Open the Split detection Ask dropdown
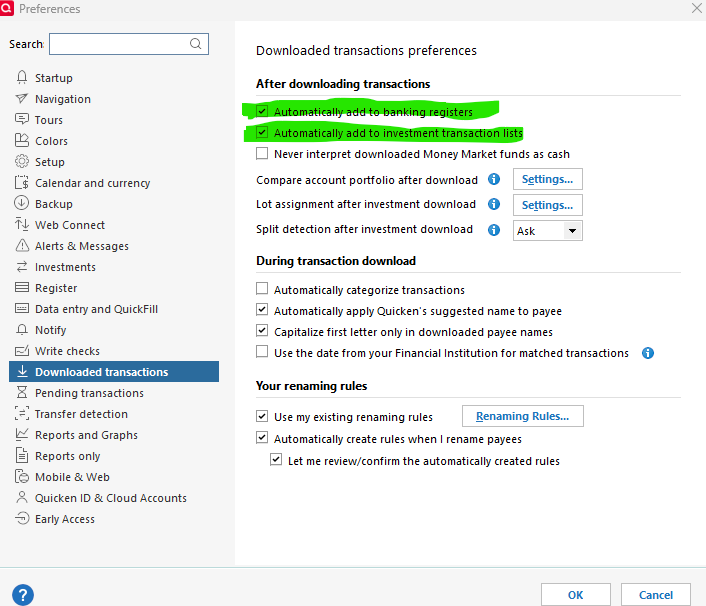Screen dimensions: 706x606 click(x=548, y=231)
